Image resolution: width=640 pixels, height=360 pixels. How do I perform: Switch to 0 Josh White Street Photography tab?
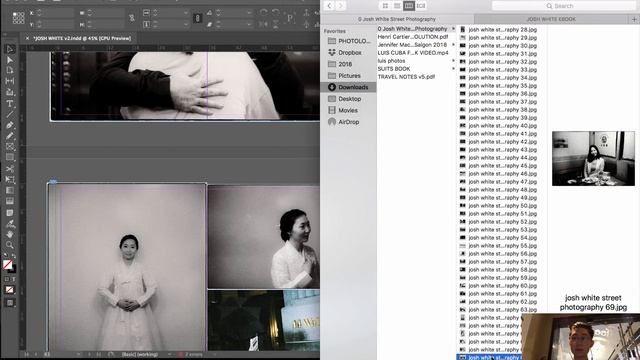pyautogui.click(x=397, y=19)
